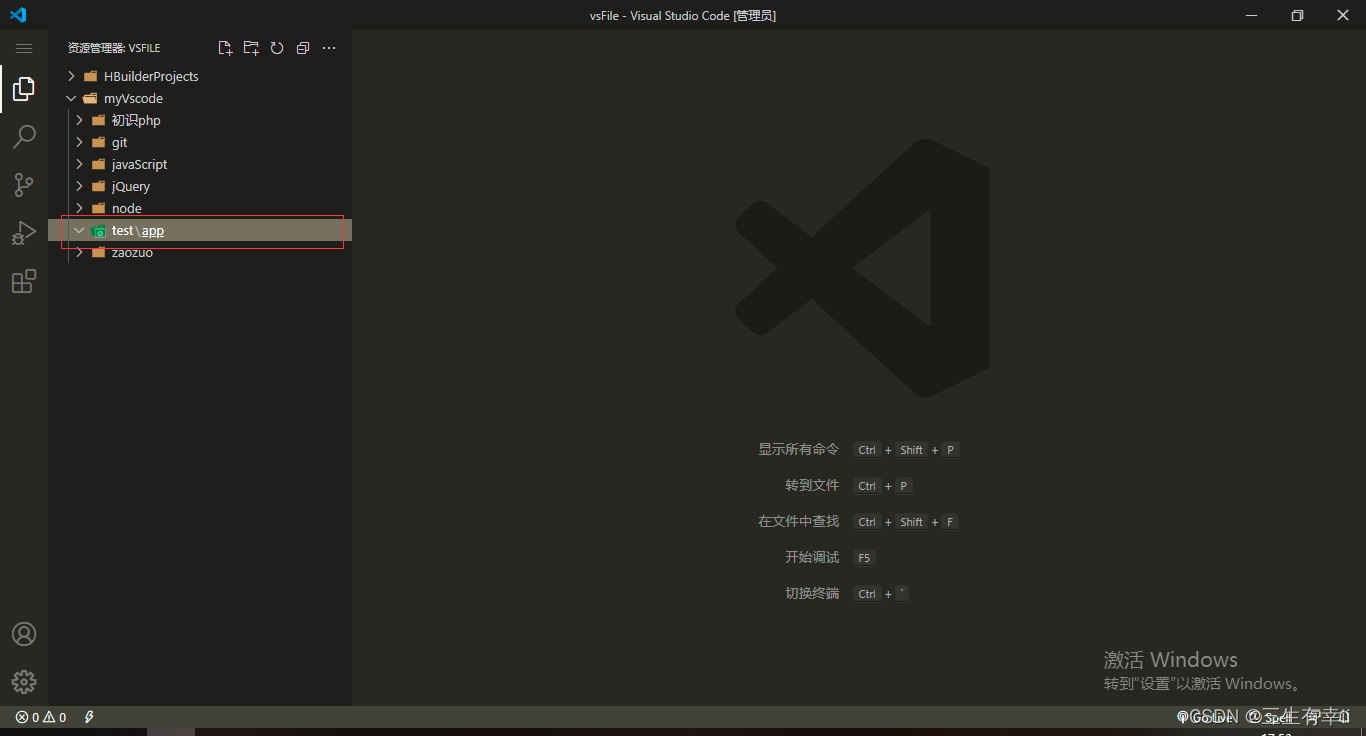1366x736 pixels.
Task: Select the myVscode folder name
Action: pyautogui.click(x=133, y=98)
